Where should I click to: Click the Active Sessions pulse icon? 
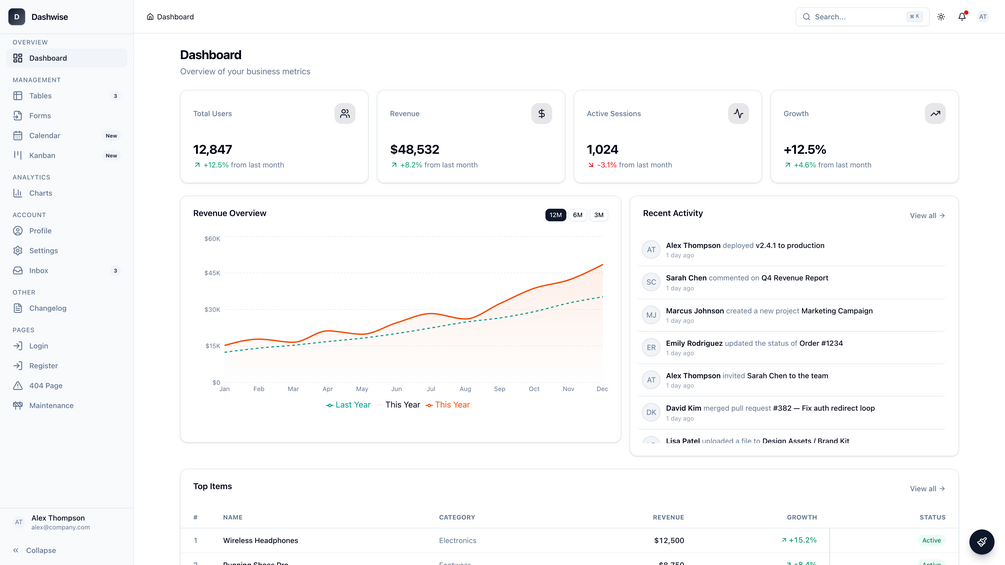pyautogui.click(x=738, y=113)
